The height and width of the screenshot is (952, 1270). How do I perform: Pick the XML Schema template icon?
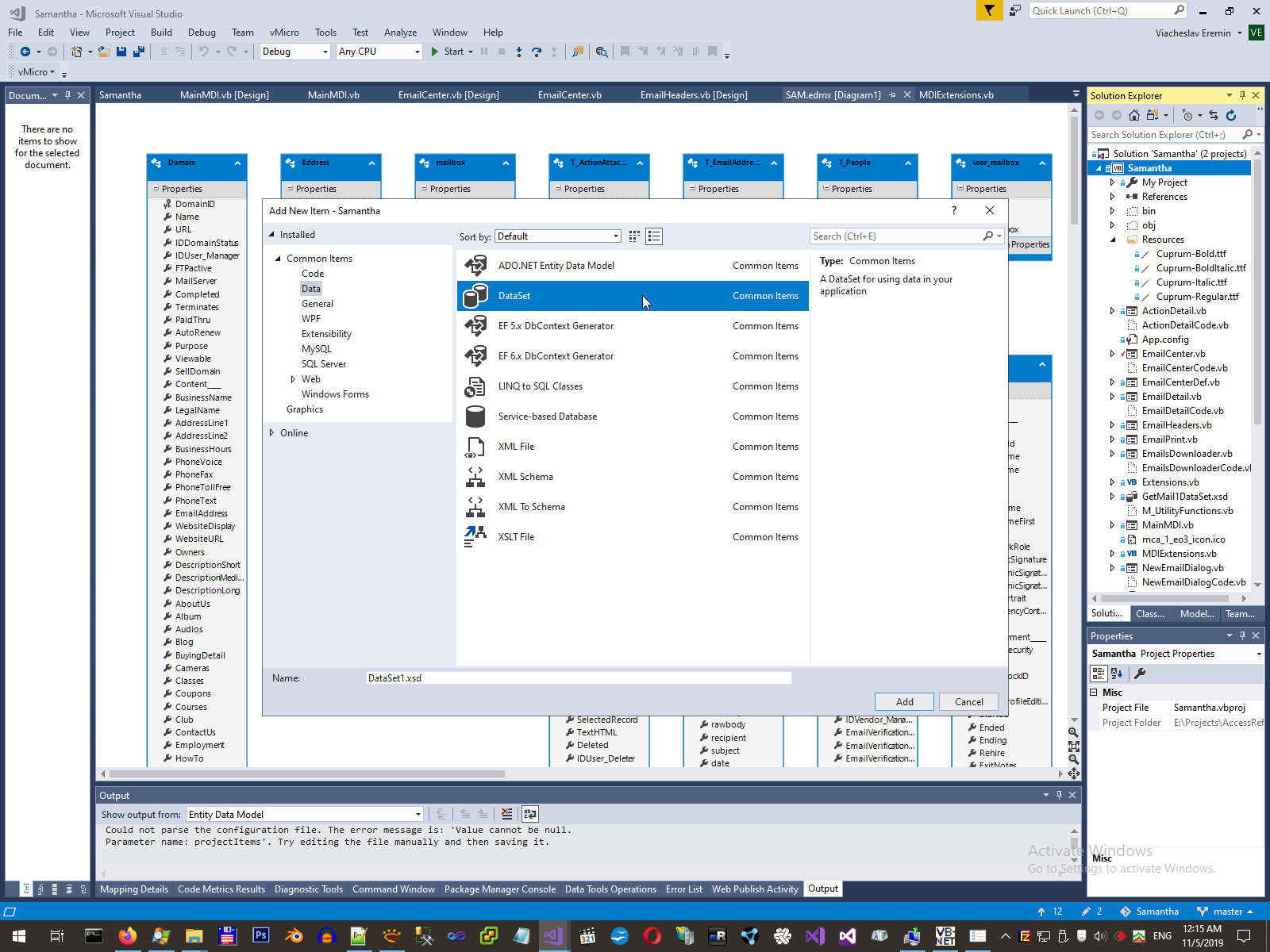pyautogui.click(x=475, y=477)
